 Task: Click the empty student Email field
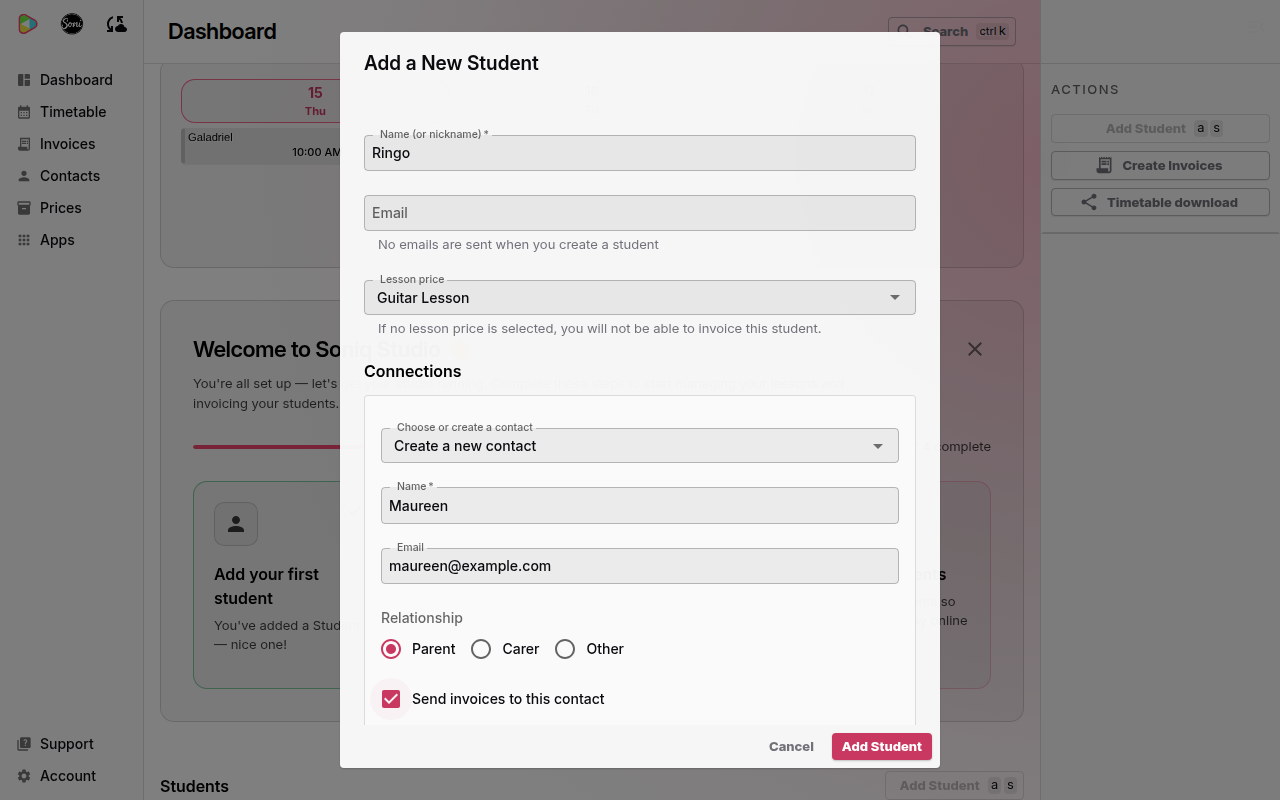tap(640, 213)
